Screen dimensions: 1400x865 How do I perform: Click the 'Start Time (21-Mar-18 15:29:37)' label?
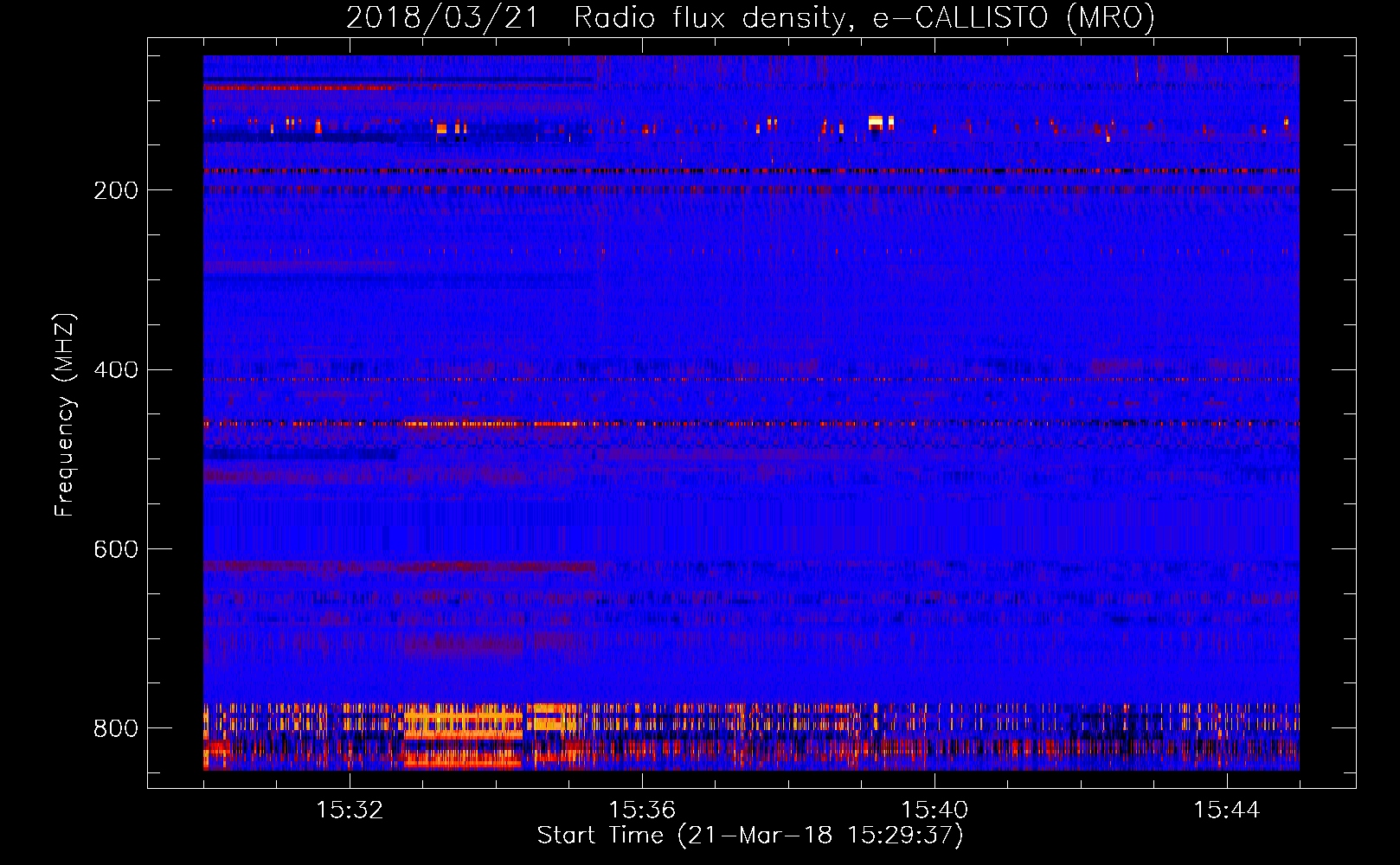pos(750,836)
